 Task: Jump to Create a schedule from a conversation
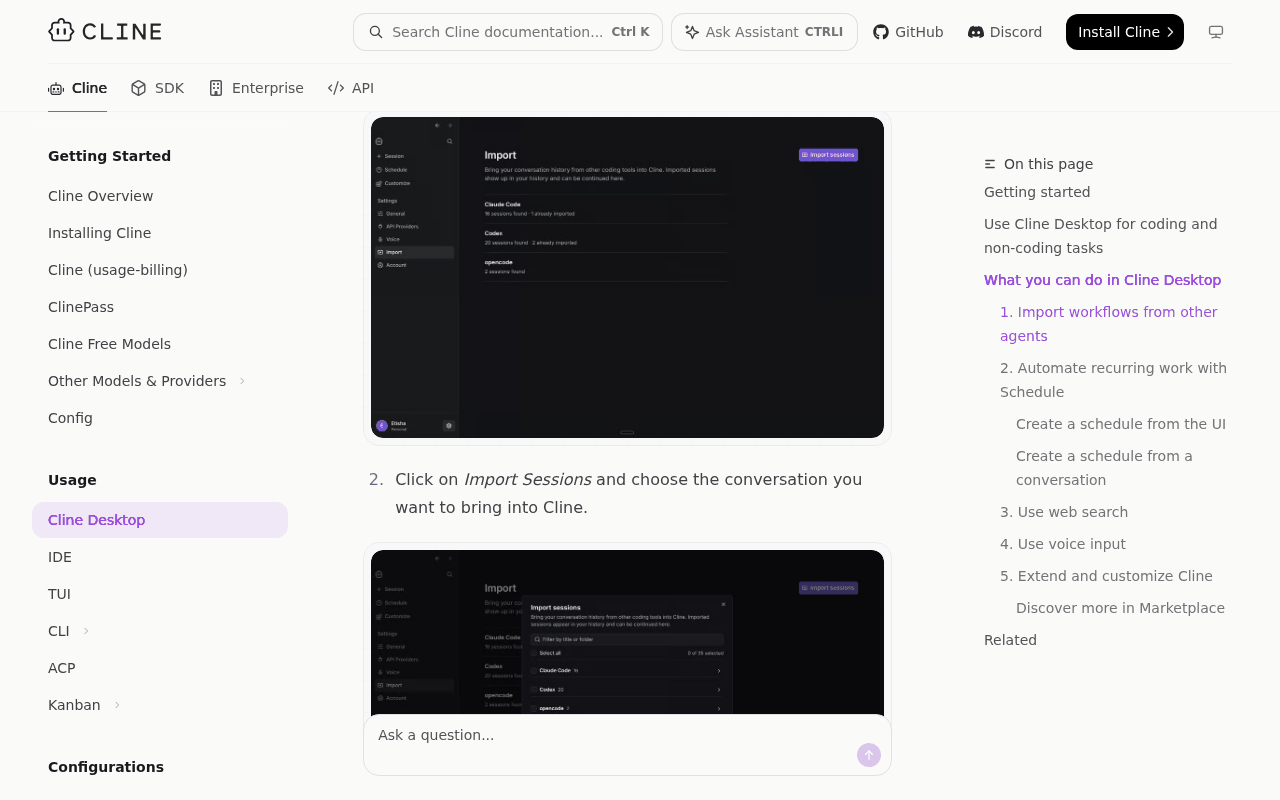(x=1104, y=468)
